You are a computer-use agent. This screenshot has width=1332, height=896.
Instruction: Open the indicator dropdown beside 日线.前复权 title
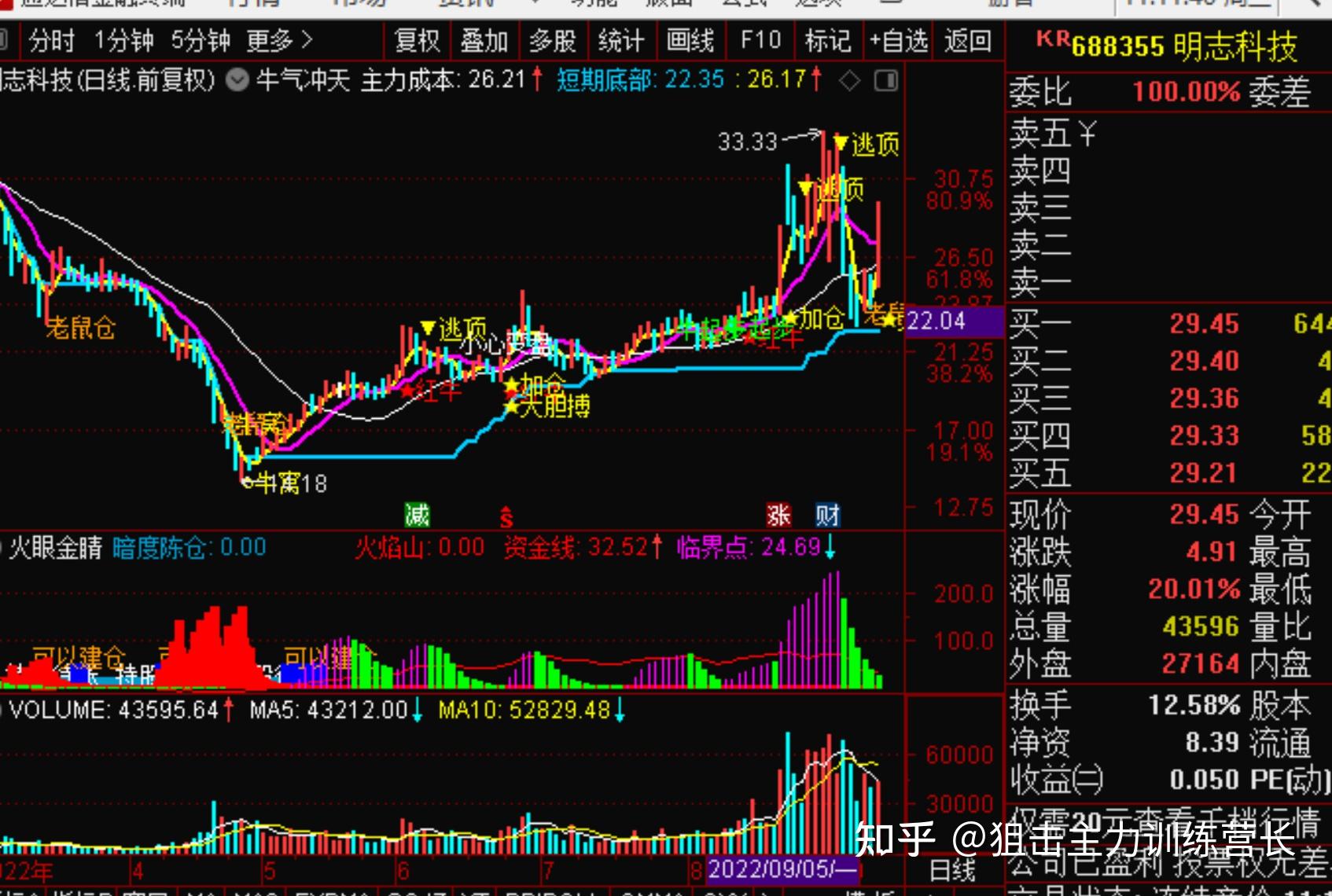(237, 80)
